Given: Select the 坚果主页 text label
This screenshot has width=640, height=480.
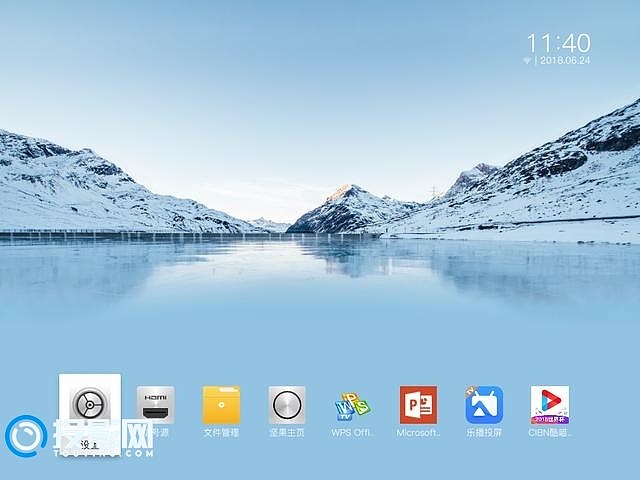Looking at the screenshot, I should pyautogui.click(x=287, y=433).
